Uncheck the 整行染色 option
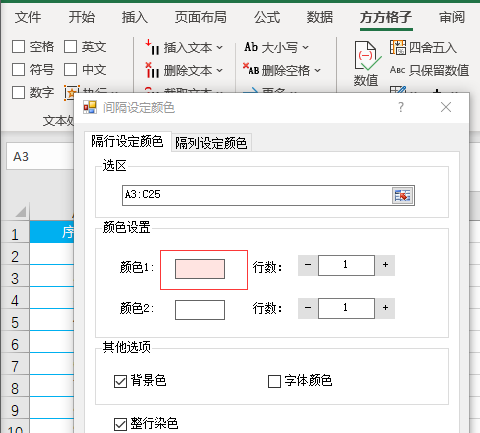Screen dimensions: 480x433 [120, 424]
